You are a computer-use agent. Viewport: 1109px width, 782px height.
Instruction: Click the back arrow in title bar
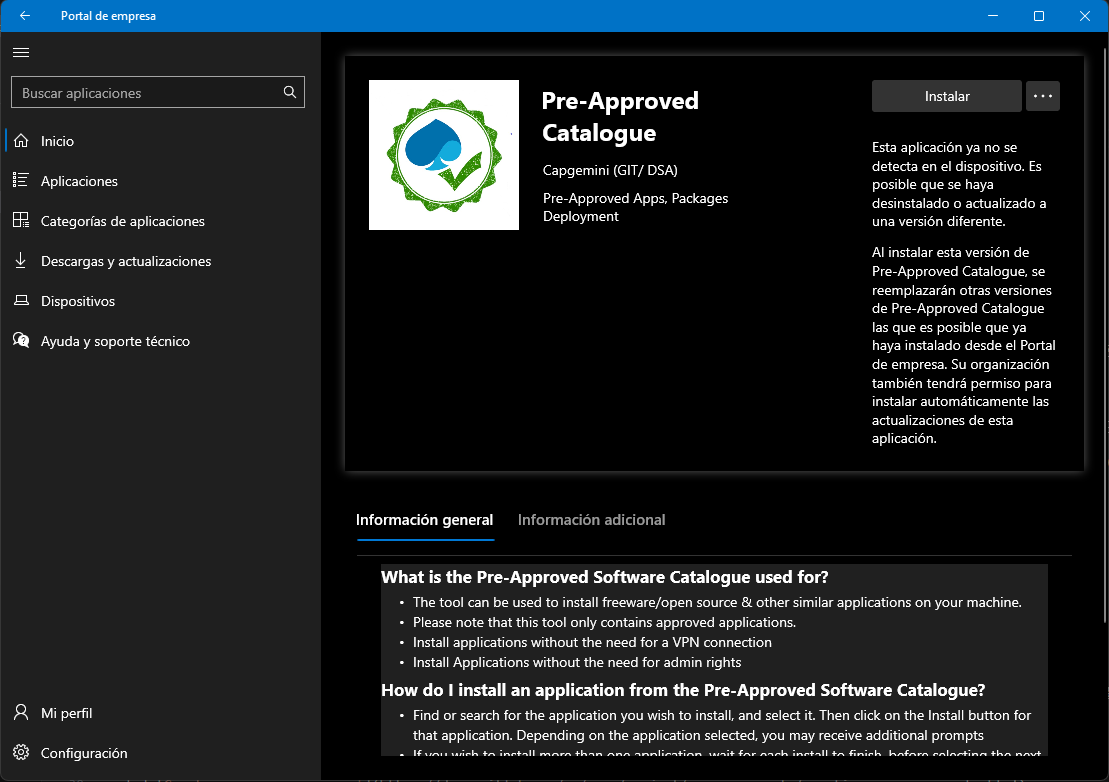pos(25,16)
